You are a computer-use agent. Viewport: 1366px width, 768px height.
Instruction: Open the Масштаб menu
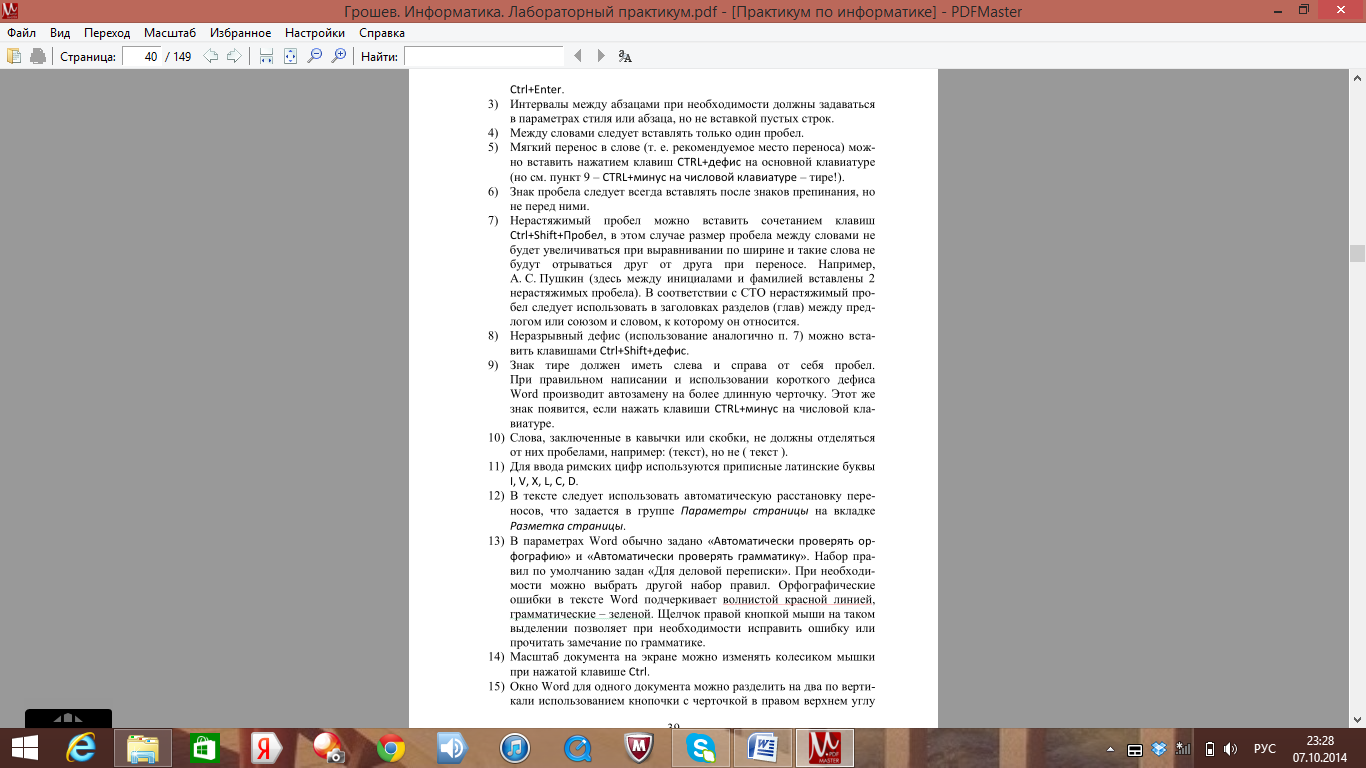[168, 33]
